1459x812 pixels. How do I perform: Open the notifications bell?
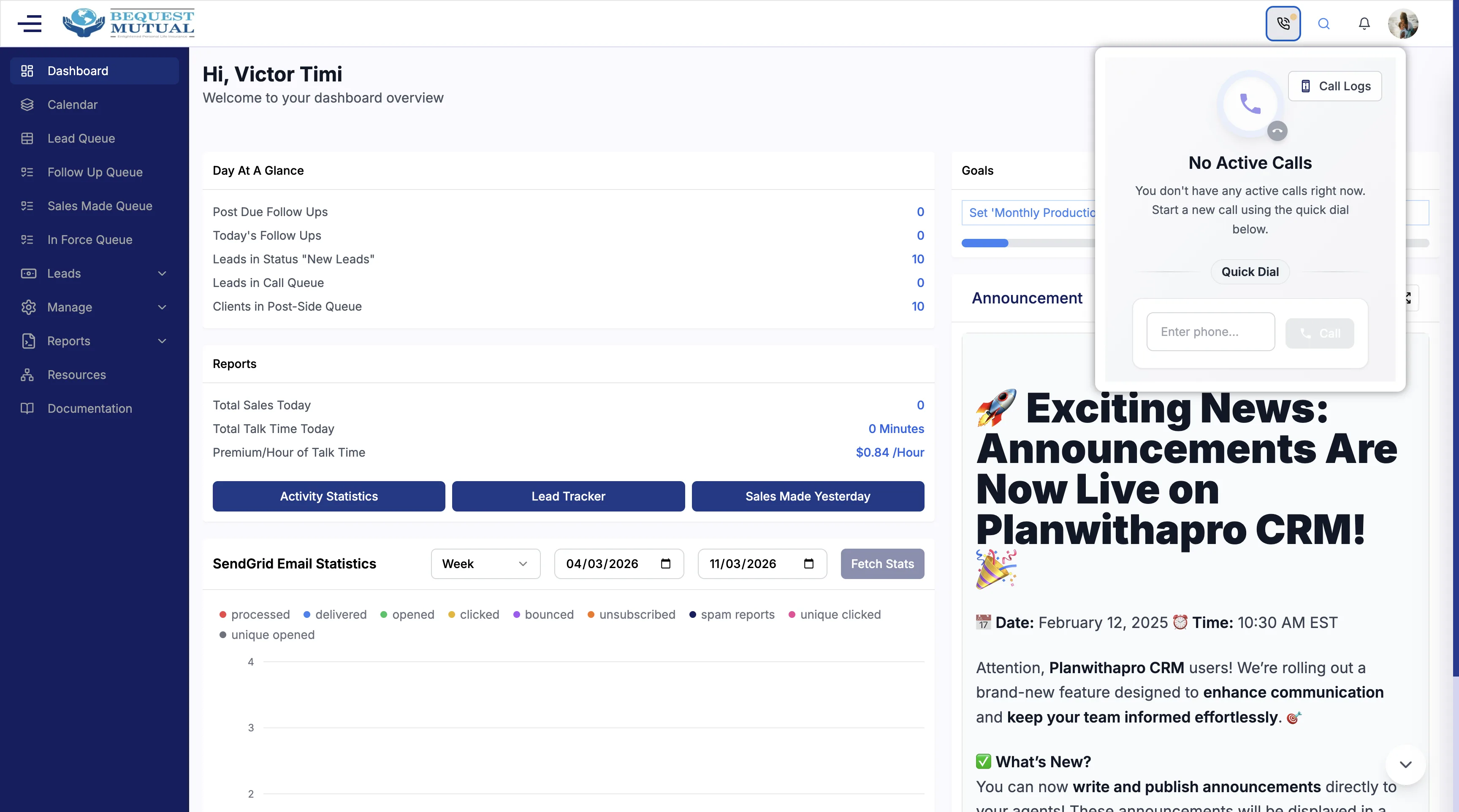[x=1364, y=23]
